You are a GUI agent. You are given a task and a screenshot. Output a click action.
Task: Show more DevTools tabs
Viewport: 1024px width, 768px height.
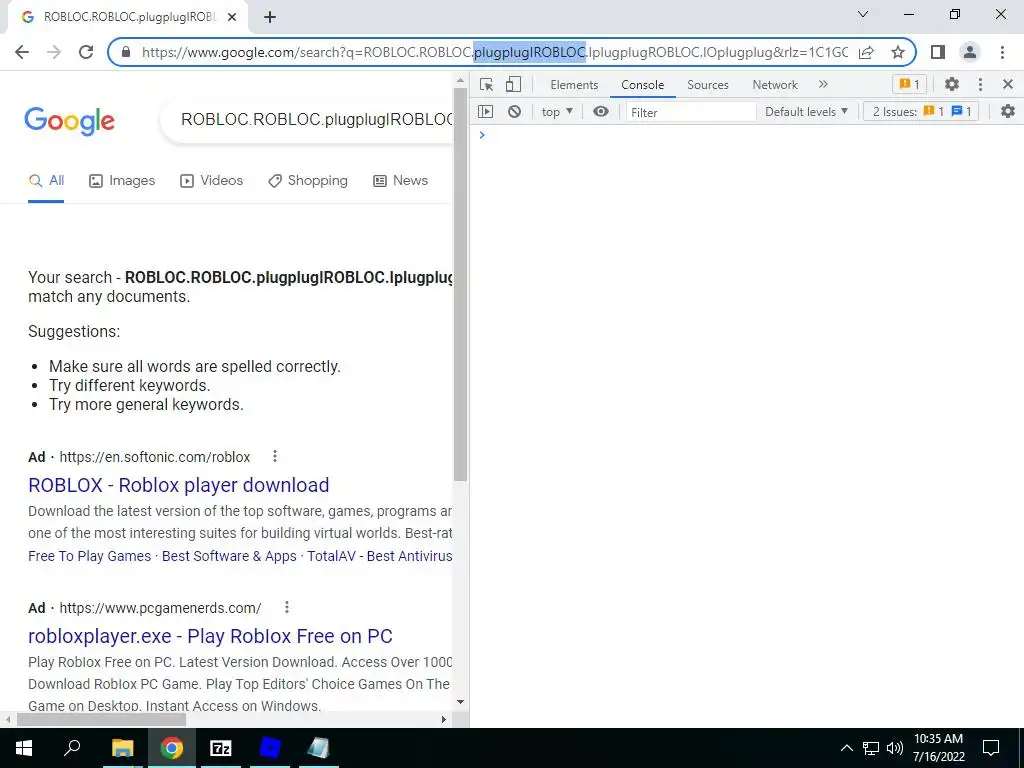point(823,84)
